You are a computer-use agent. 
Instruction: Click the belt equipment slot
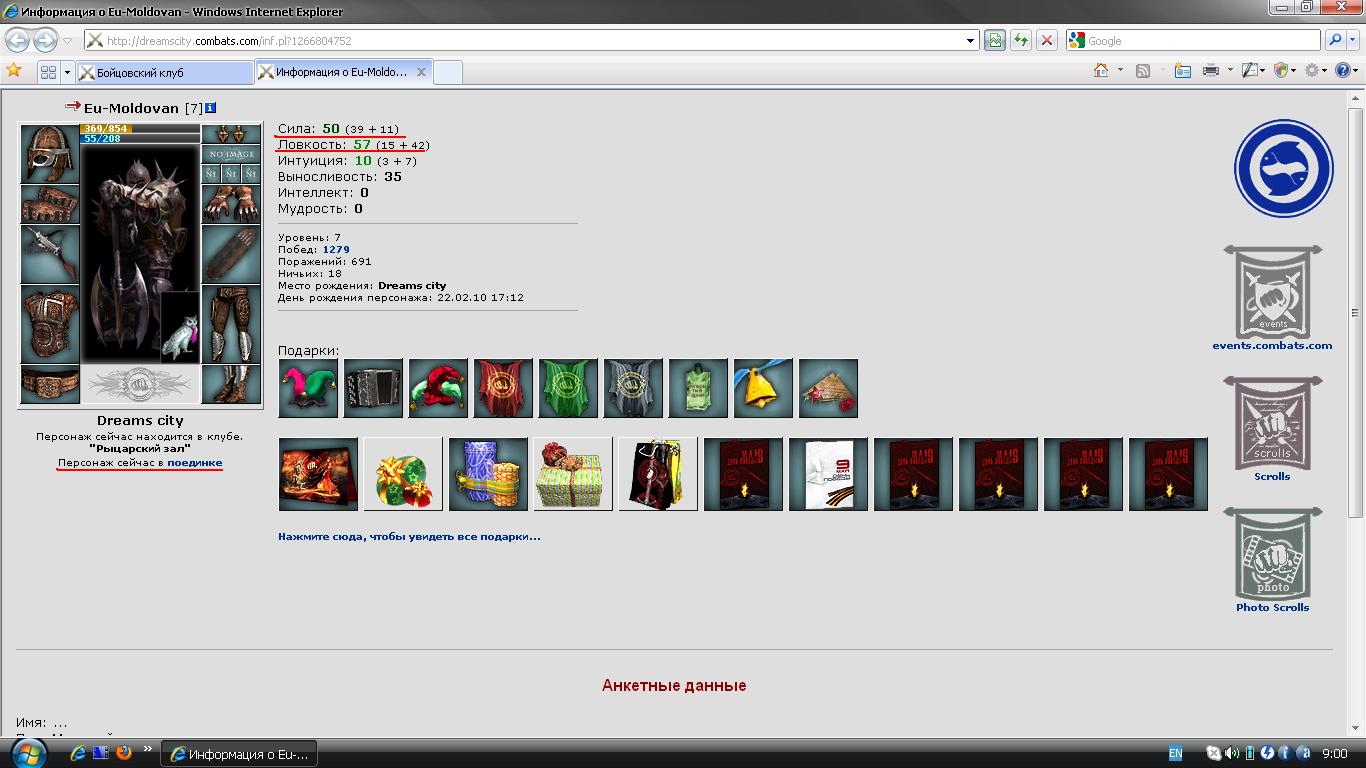pyautogui.click(x=50, y=384)
